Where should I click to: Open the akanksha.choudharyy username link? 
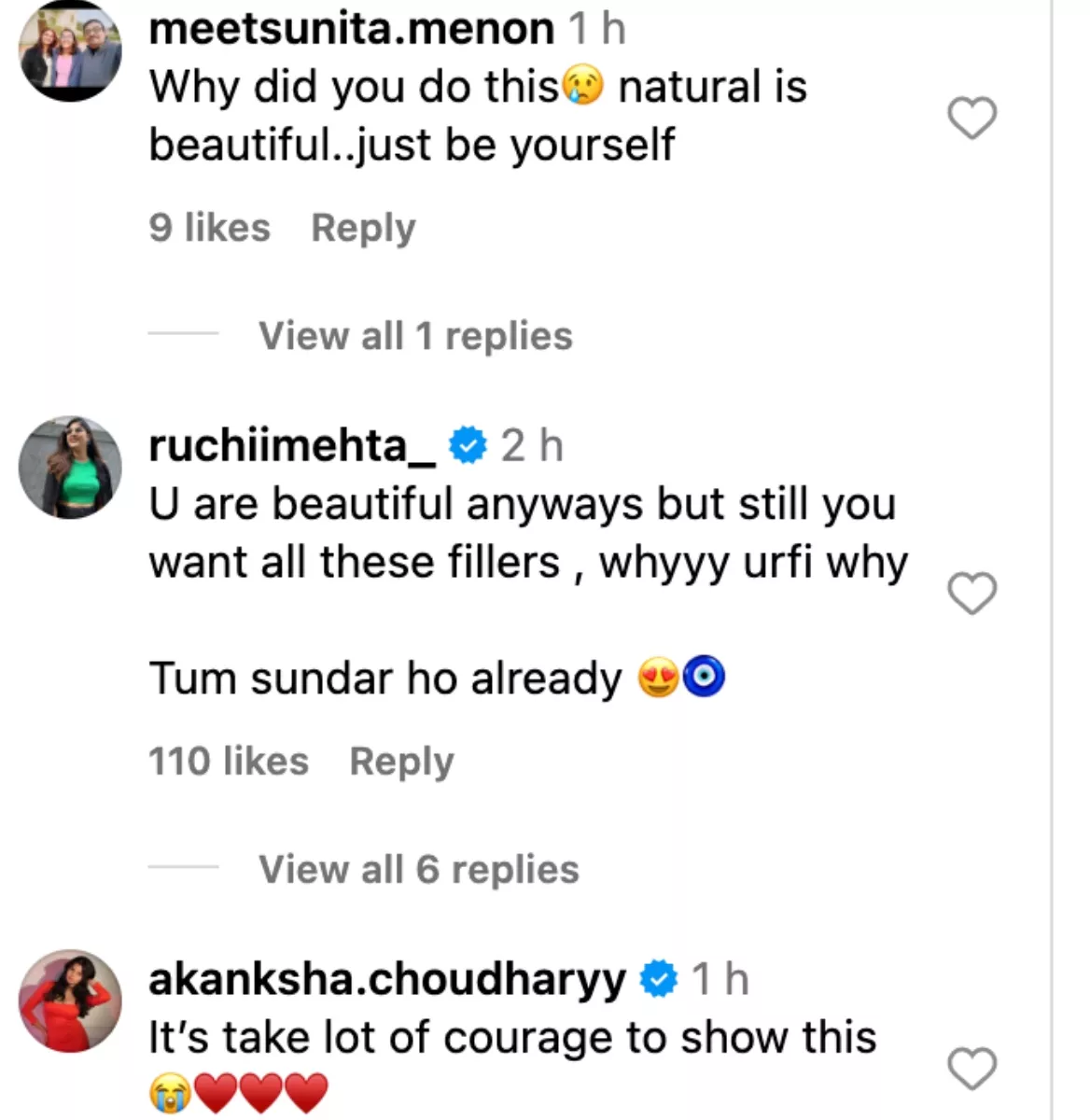(x=387, y=979)
